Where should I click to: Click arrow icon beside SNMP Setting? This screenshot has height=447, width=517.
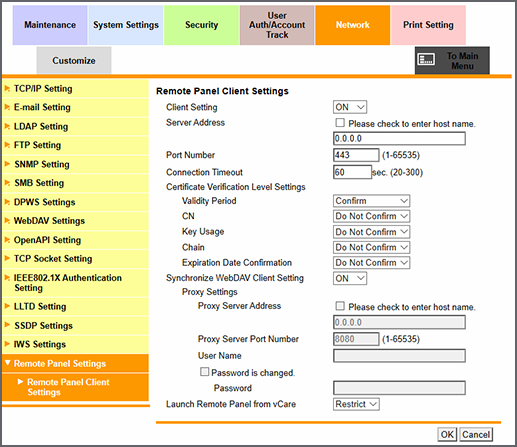(7, 164)
